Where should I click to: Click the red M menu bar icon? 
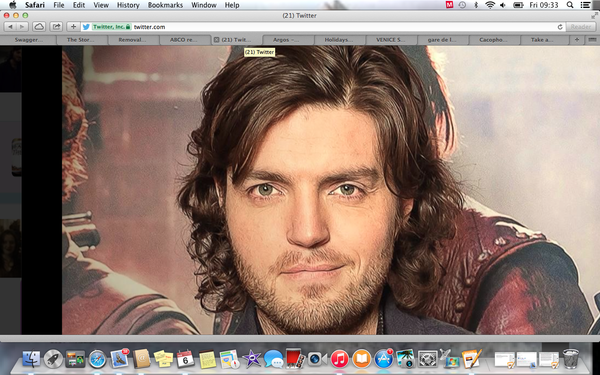[449, 5]
